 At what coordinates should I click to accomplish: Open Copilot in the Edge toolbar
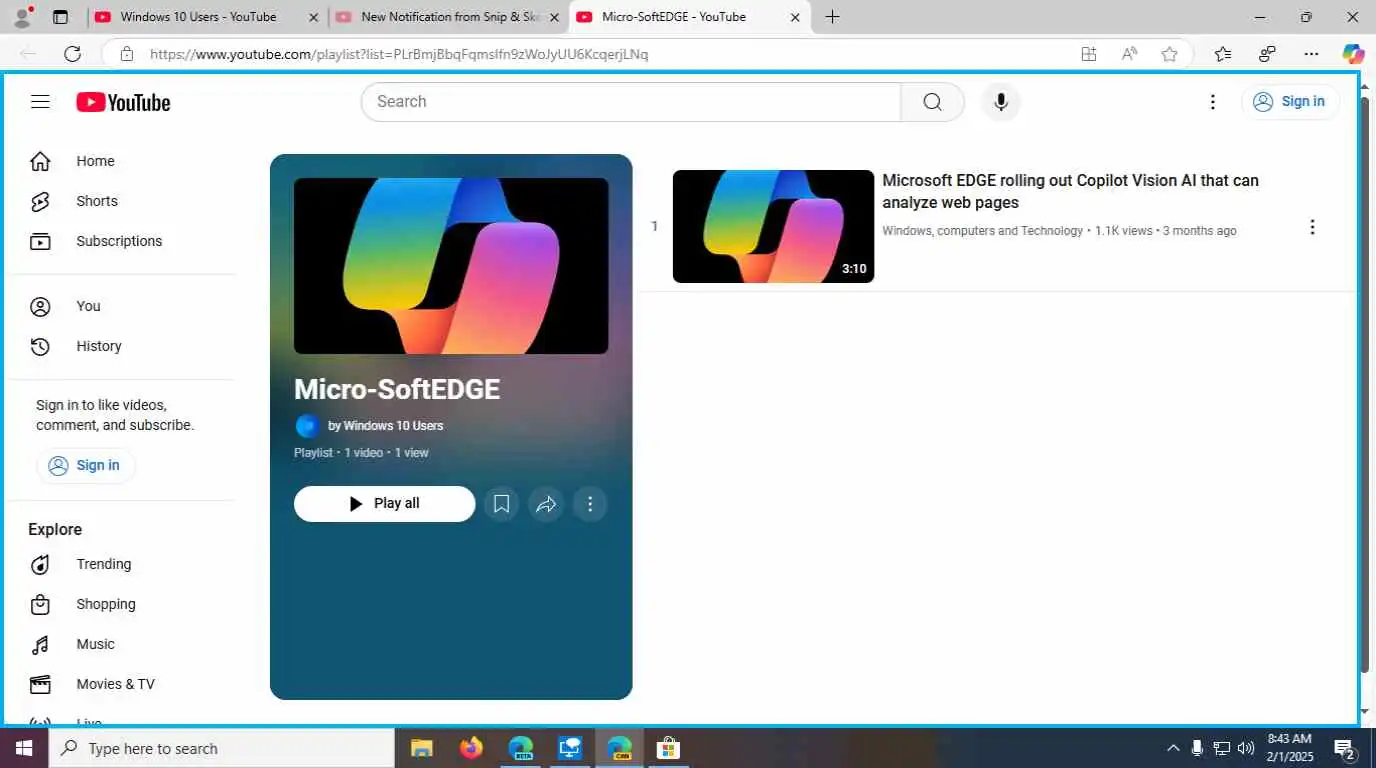1353,54
